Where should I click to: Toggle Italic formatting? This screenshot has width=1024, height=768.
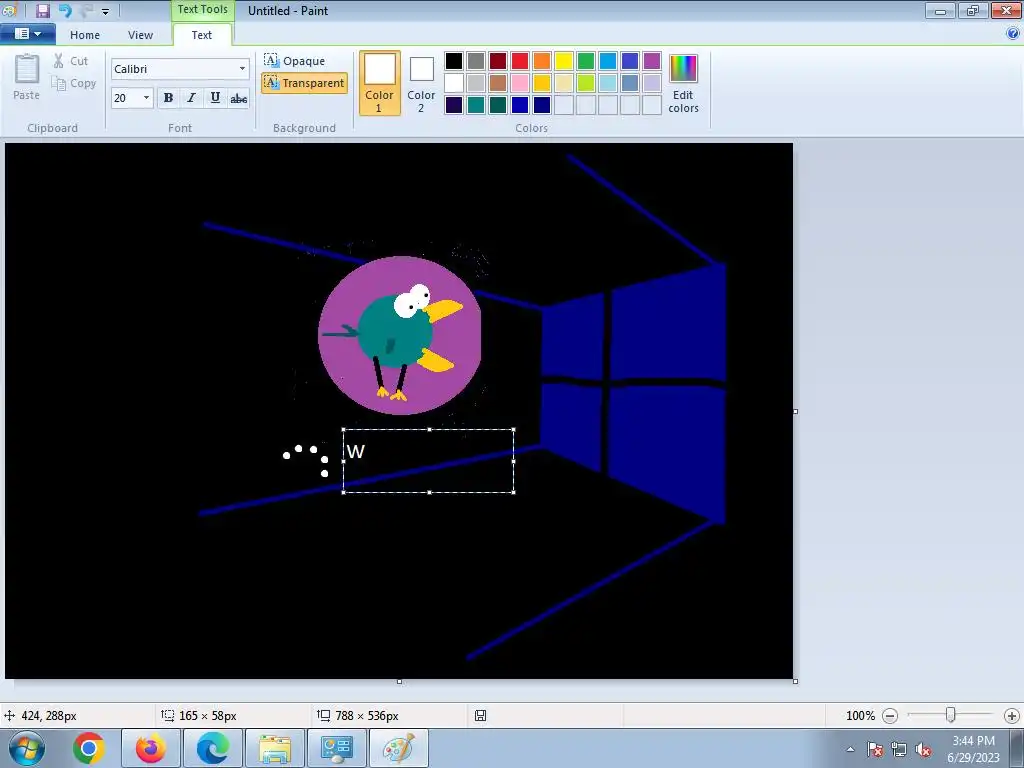[x=191, y=98]
